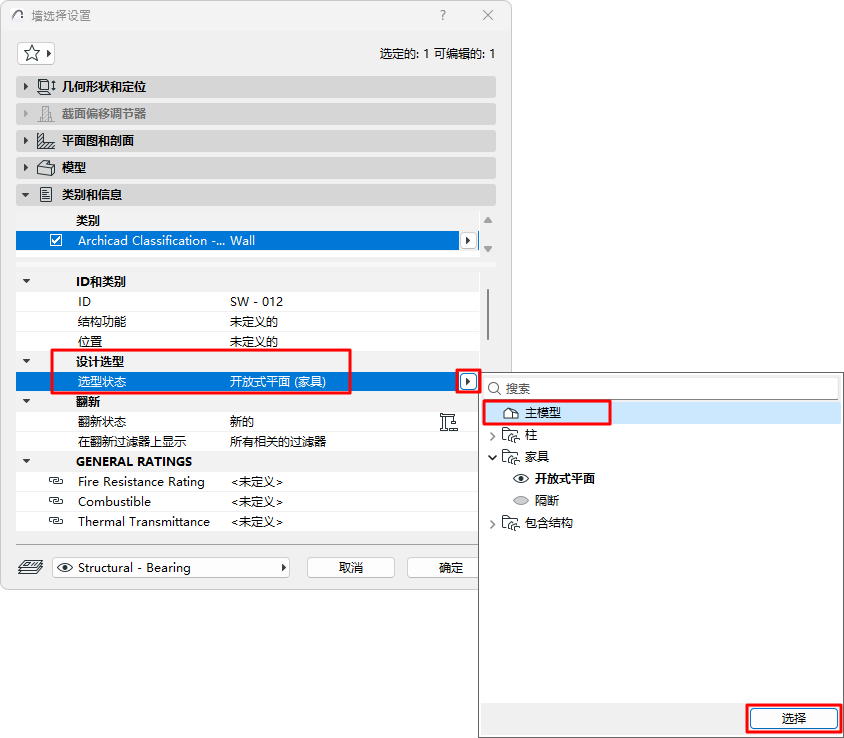Click the section offset modifier panel icon

point(46,114)
